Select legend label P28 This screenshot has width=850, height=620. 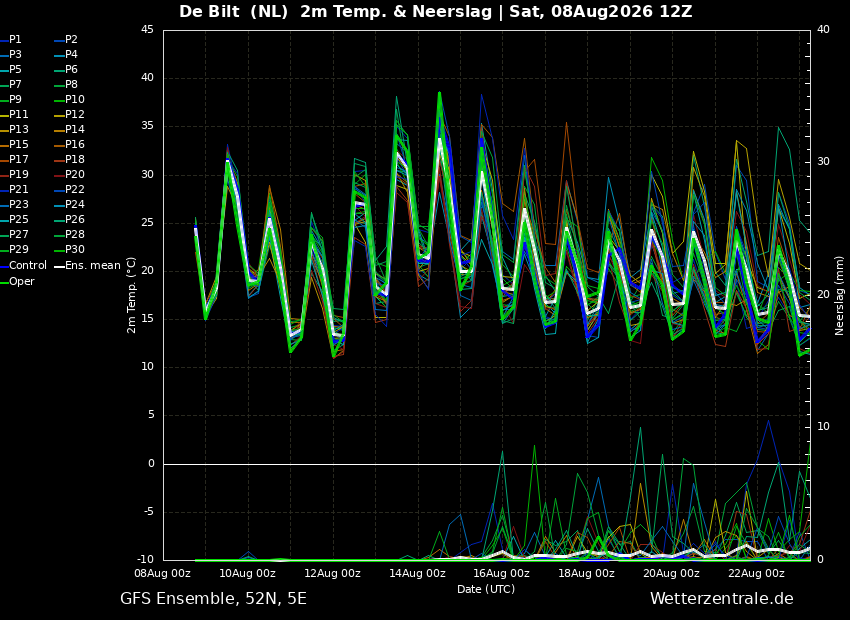pos(69,235)
